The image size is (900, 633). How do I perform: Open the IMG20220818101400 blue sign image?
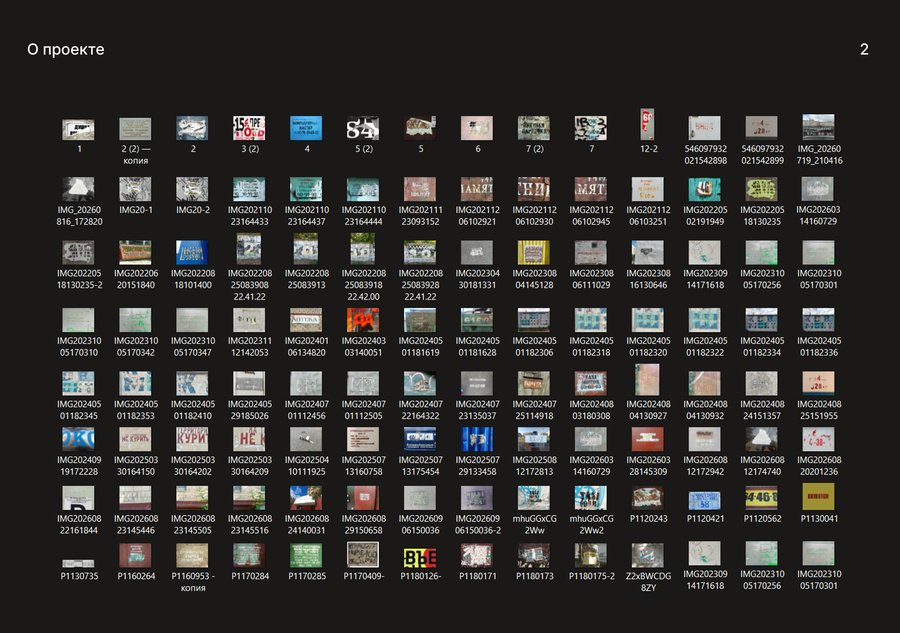pos(192,252)
